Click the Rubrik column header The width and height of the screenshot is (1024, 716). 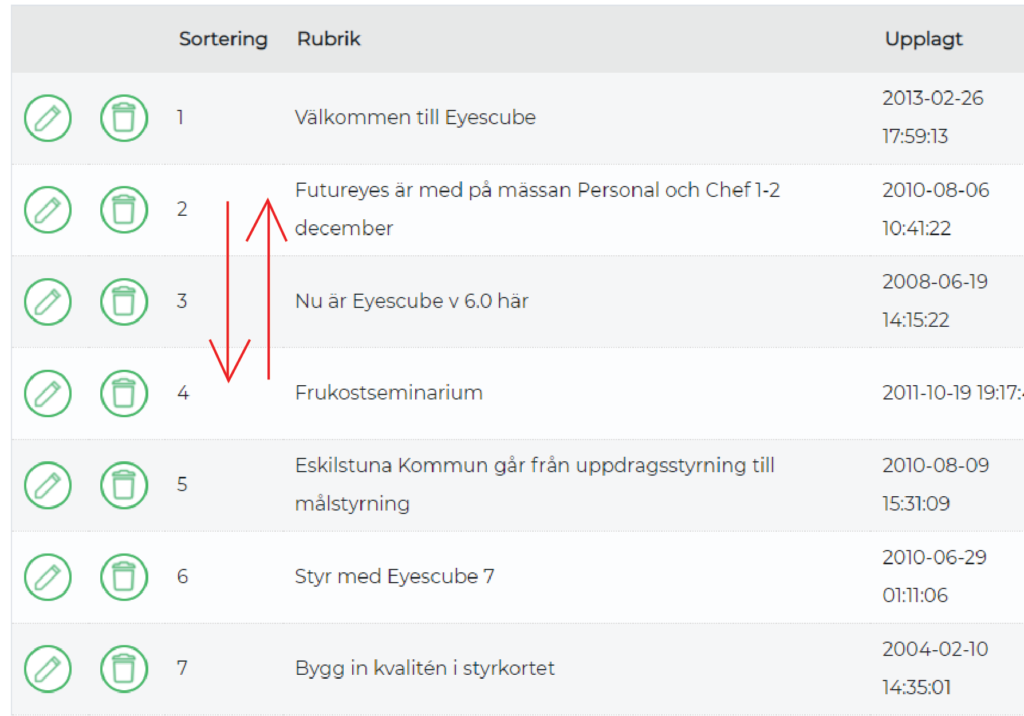328,39
